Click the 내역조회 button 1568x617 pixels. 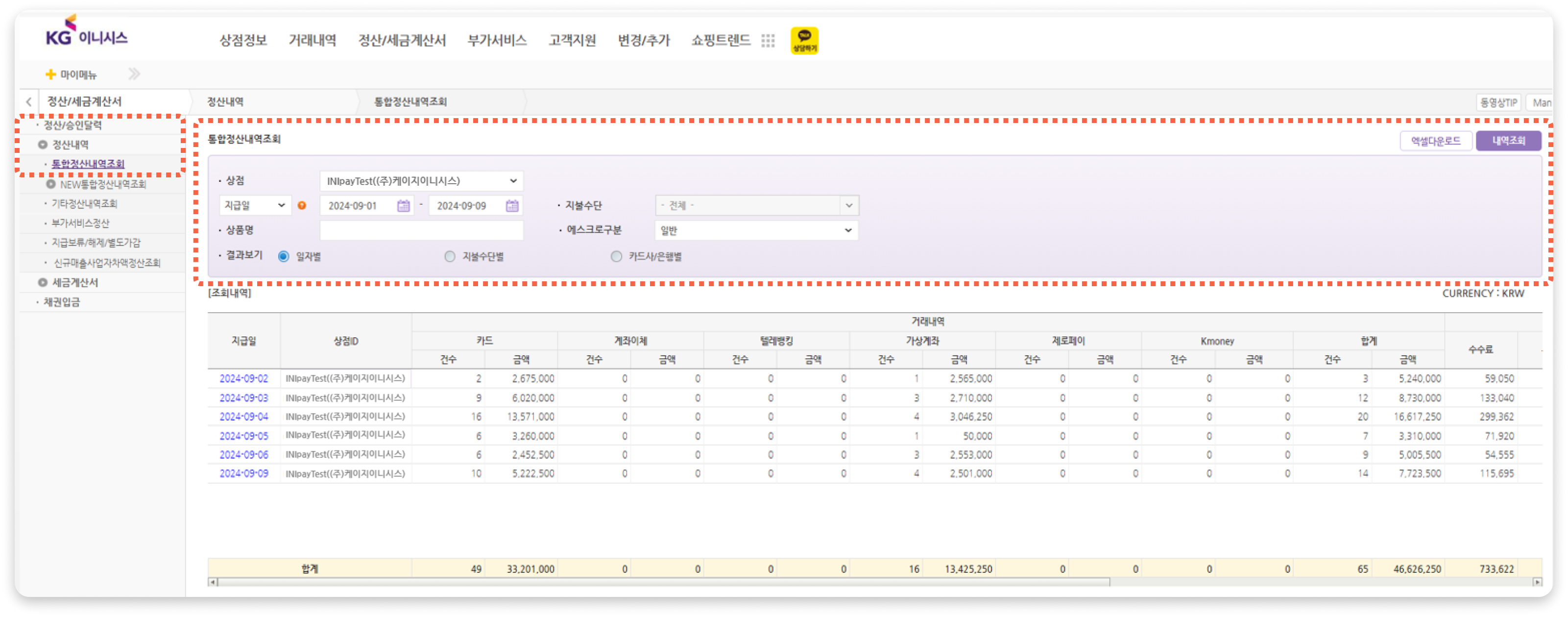[x=1508, y=141]
